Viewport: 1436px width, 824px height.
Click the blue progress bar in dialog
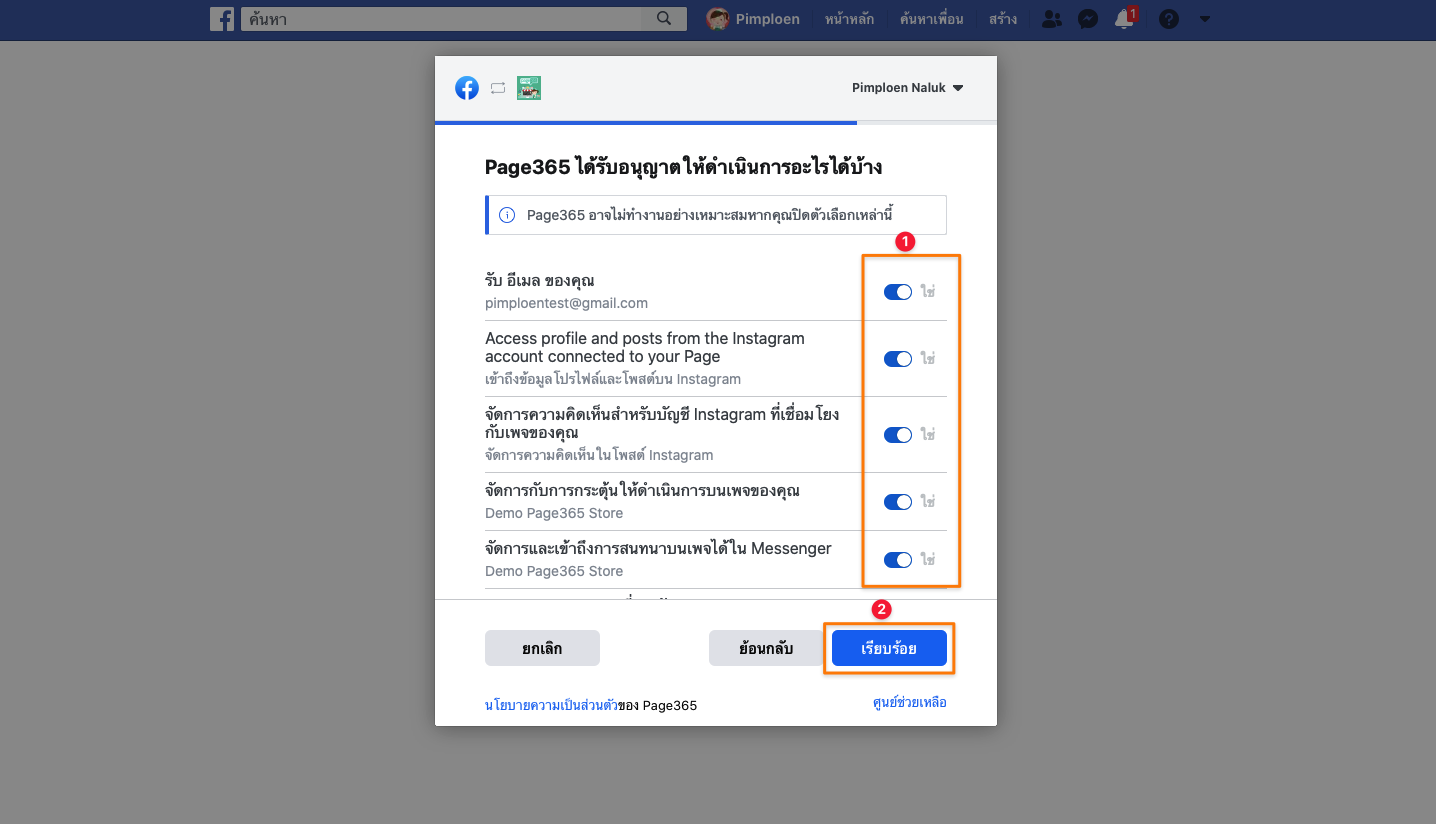point(646,122)
